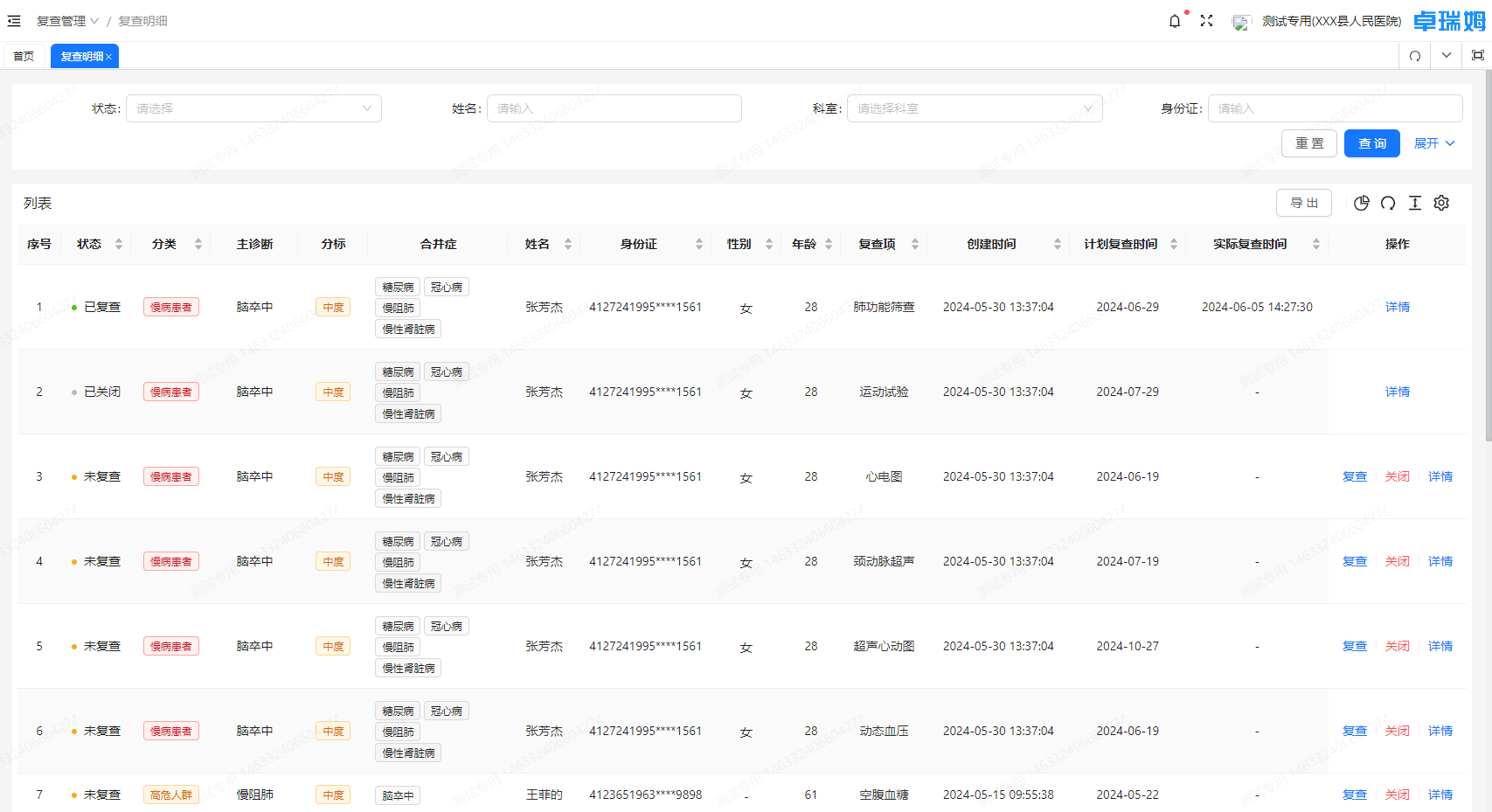Sort by 身份证 column
The image size is (1492, 812).
pos(699,244)
